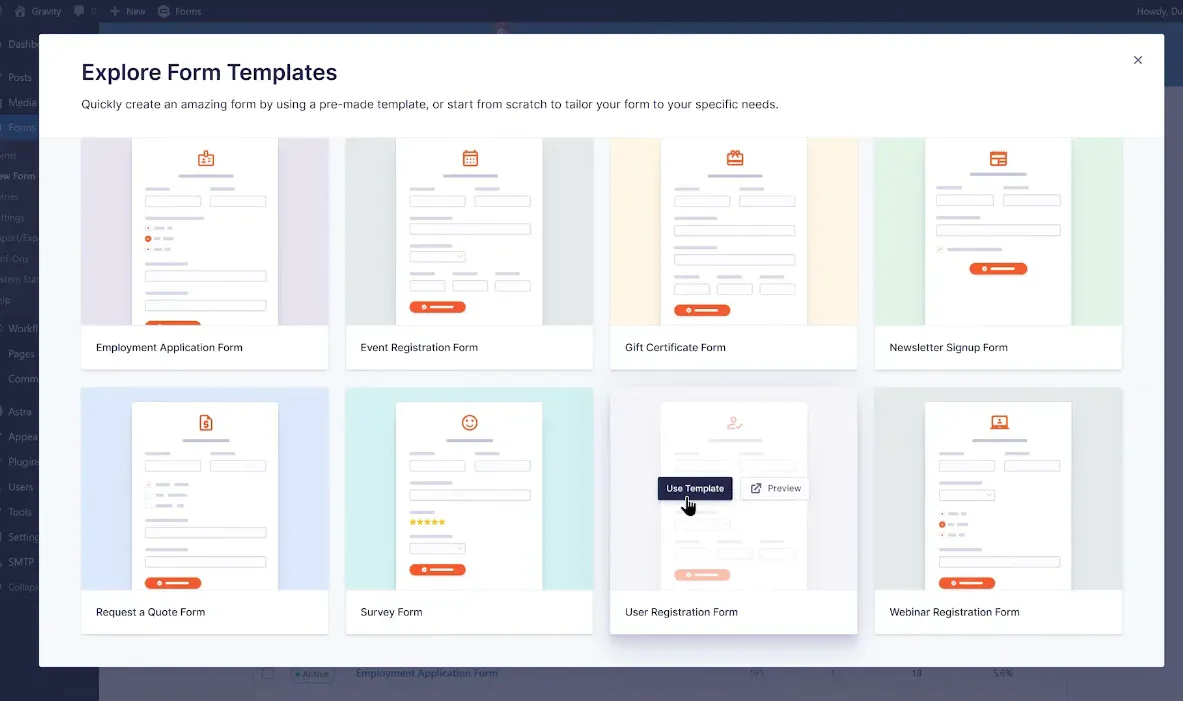The width and height of the screenshot is (1183, 701).
Task: Click the ID badge icon on Employment Application template
Action: [205, 158]
